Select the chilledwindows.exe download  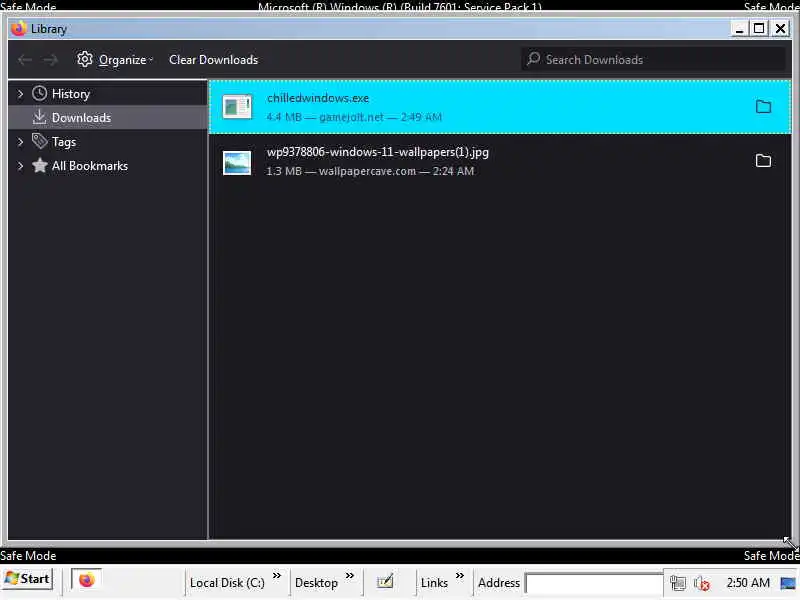click(x=500, y=107)
